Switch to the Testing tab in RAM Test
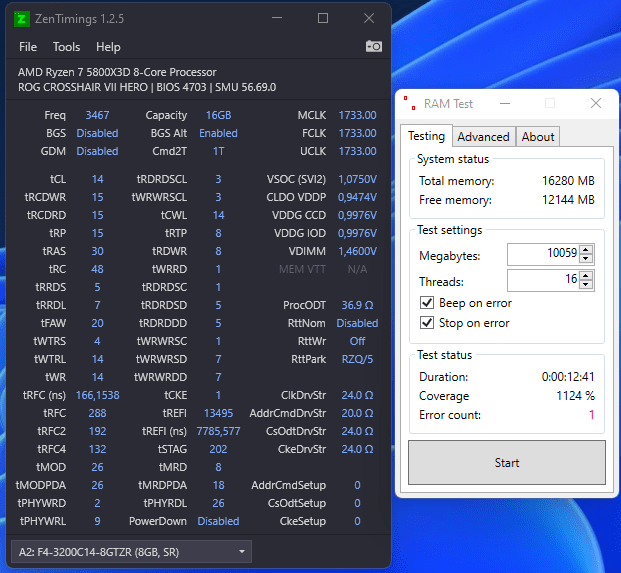The image size is (621, 573). 426,136
